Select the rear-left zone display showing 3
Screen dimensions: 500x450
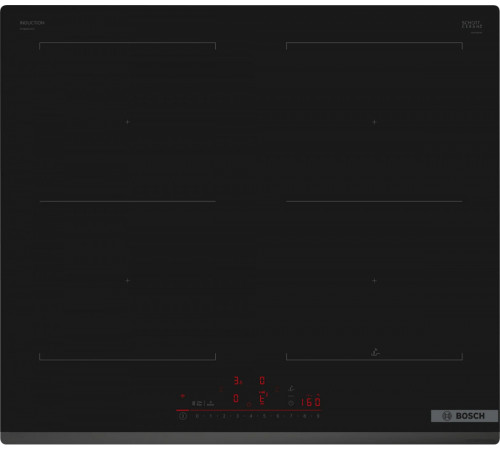point(237,381)
